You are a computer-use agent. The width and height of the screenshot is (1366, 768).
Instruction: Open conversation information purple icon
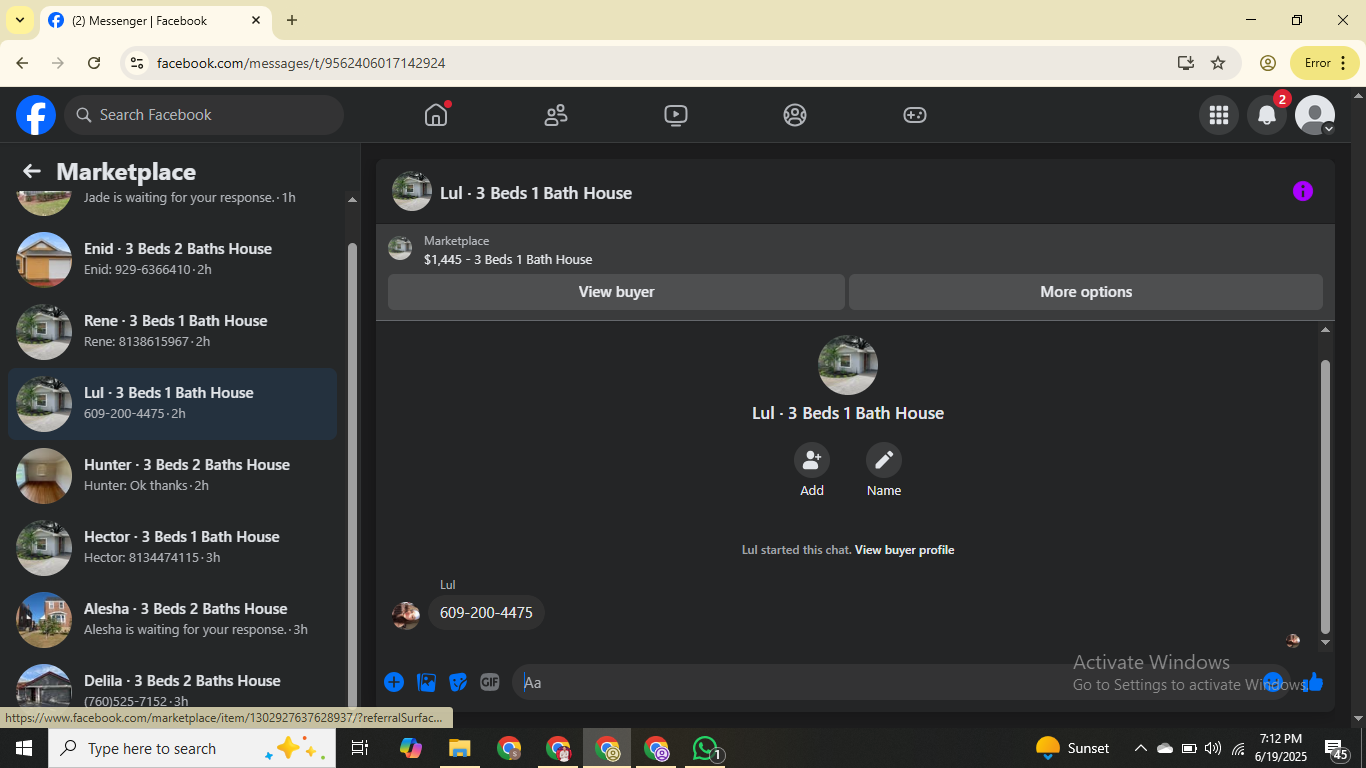coord(1303,191)
